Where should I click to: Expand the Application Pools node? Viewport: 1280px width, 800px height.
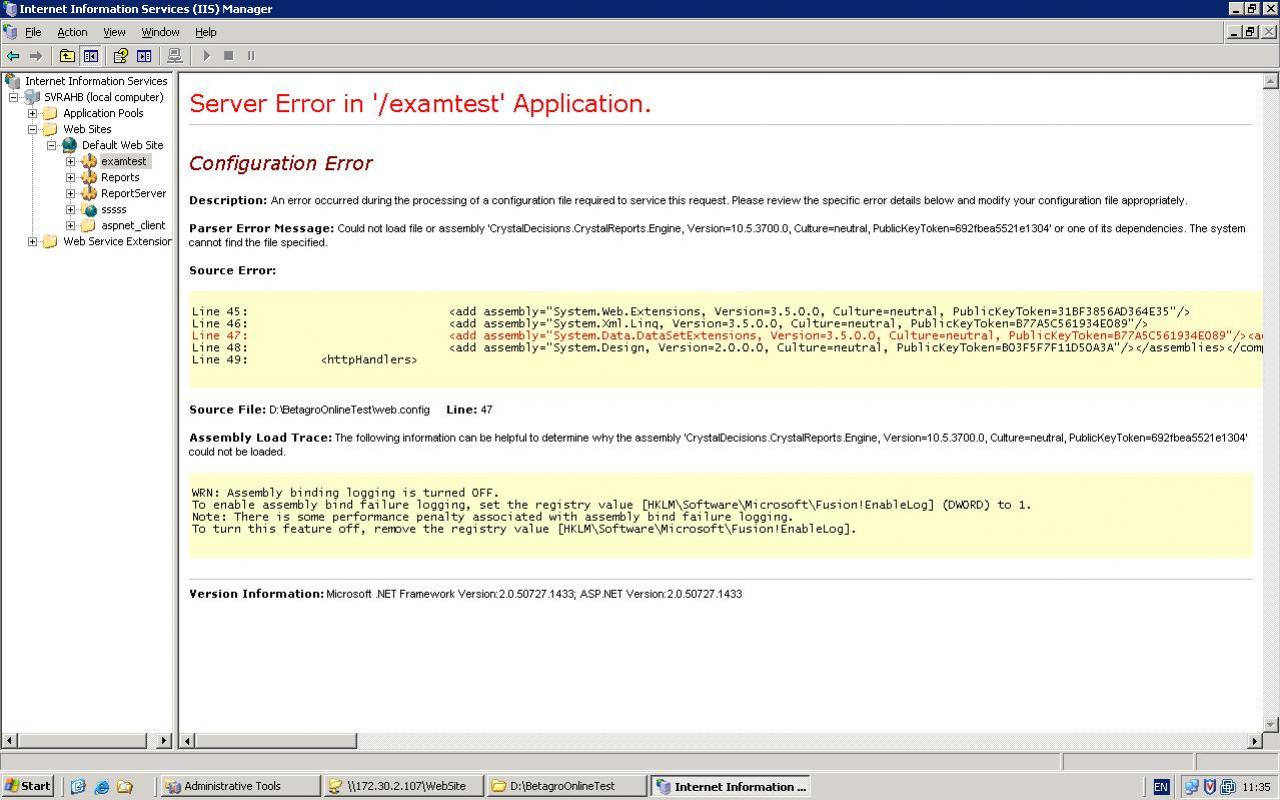tap(32, 113)
